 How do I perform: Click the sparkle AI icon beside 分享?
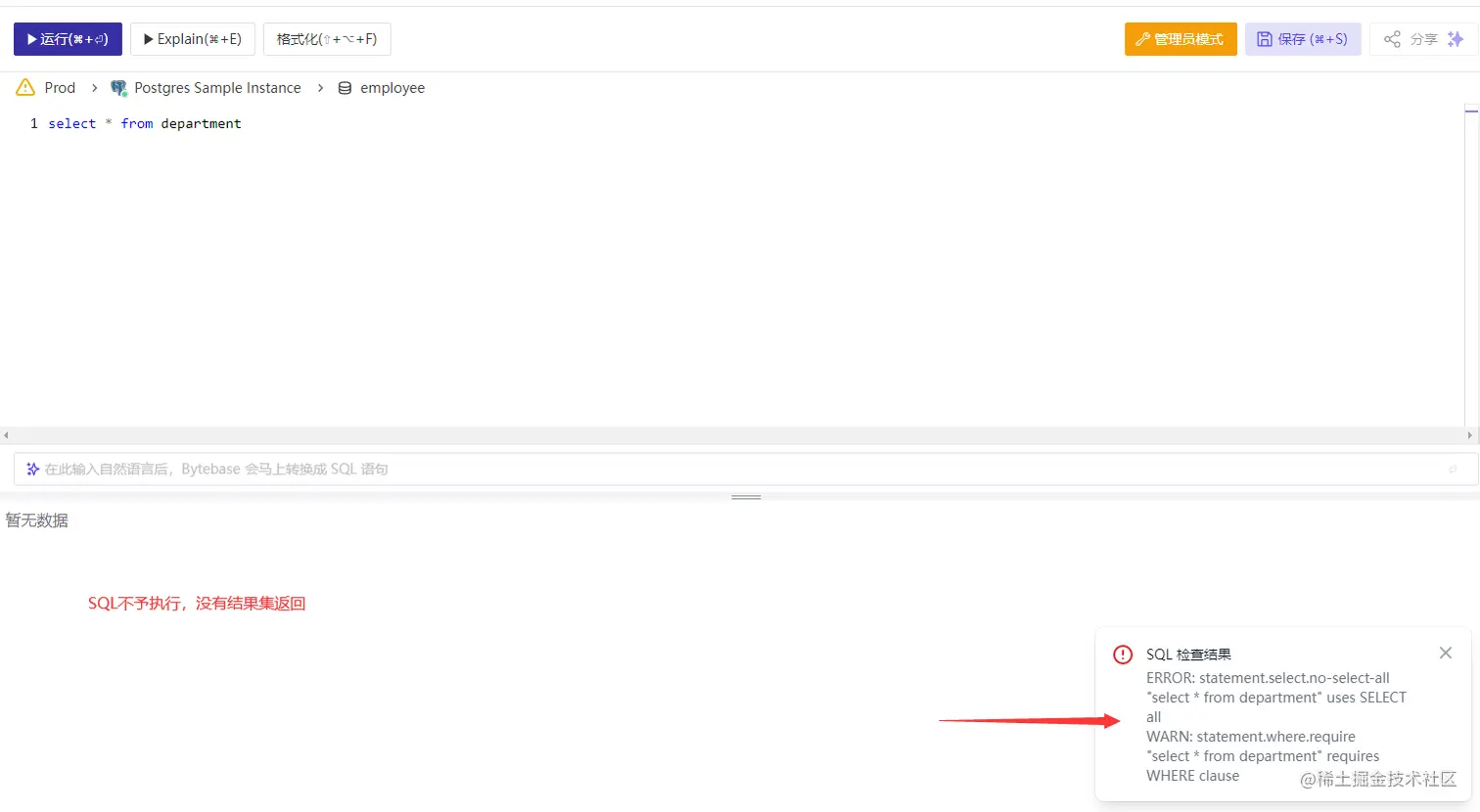(x=1456, y=39)
